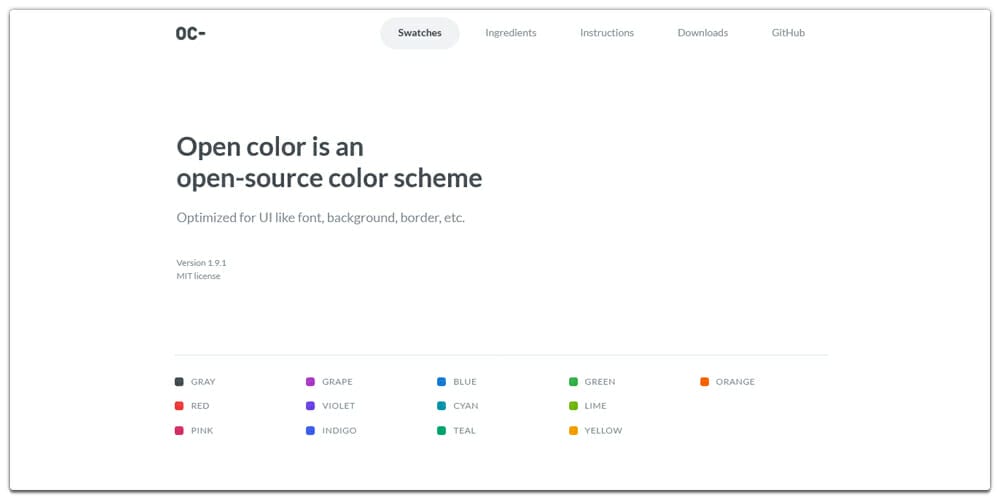Open the GREEN color label link
1000x500 pixels.
pos(600,382)
